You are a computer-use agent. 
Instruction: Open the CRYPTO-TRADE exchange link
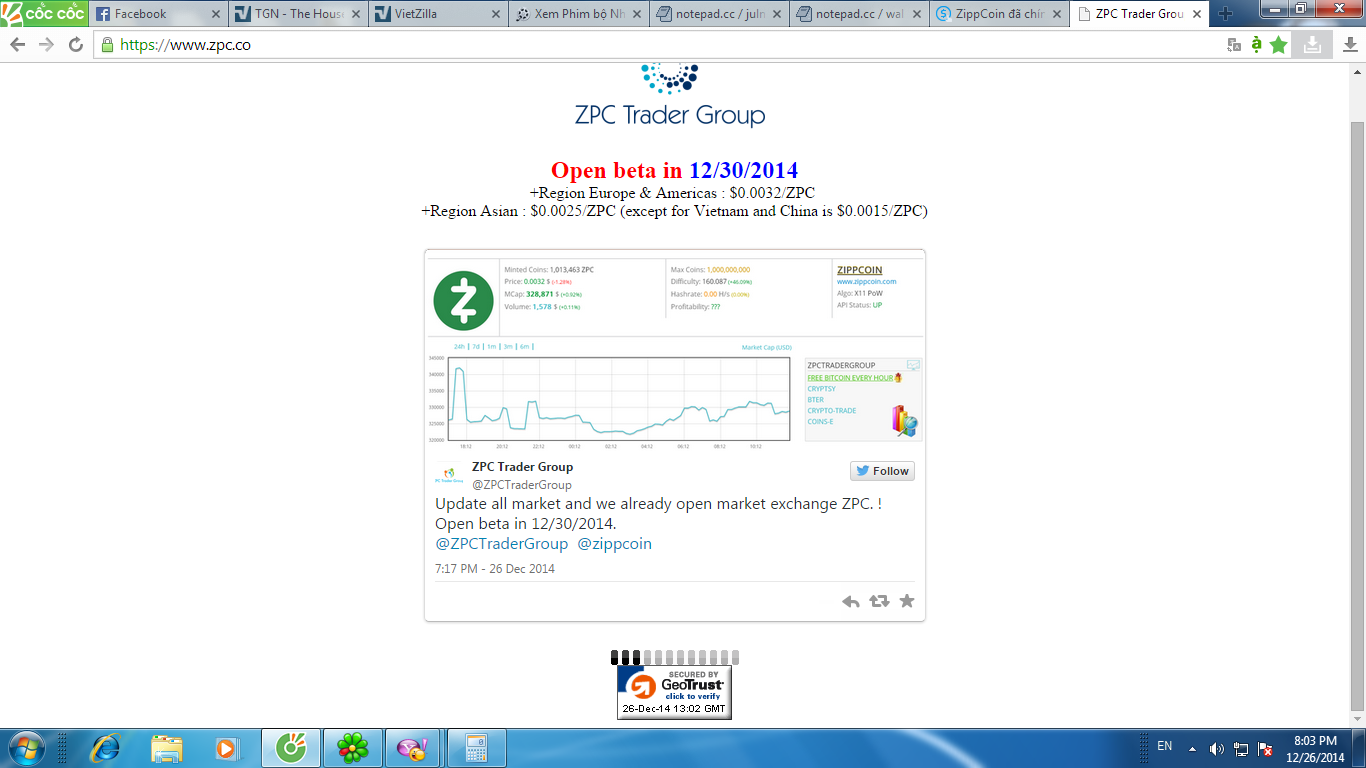coord(832,411)
